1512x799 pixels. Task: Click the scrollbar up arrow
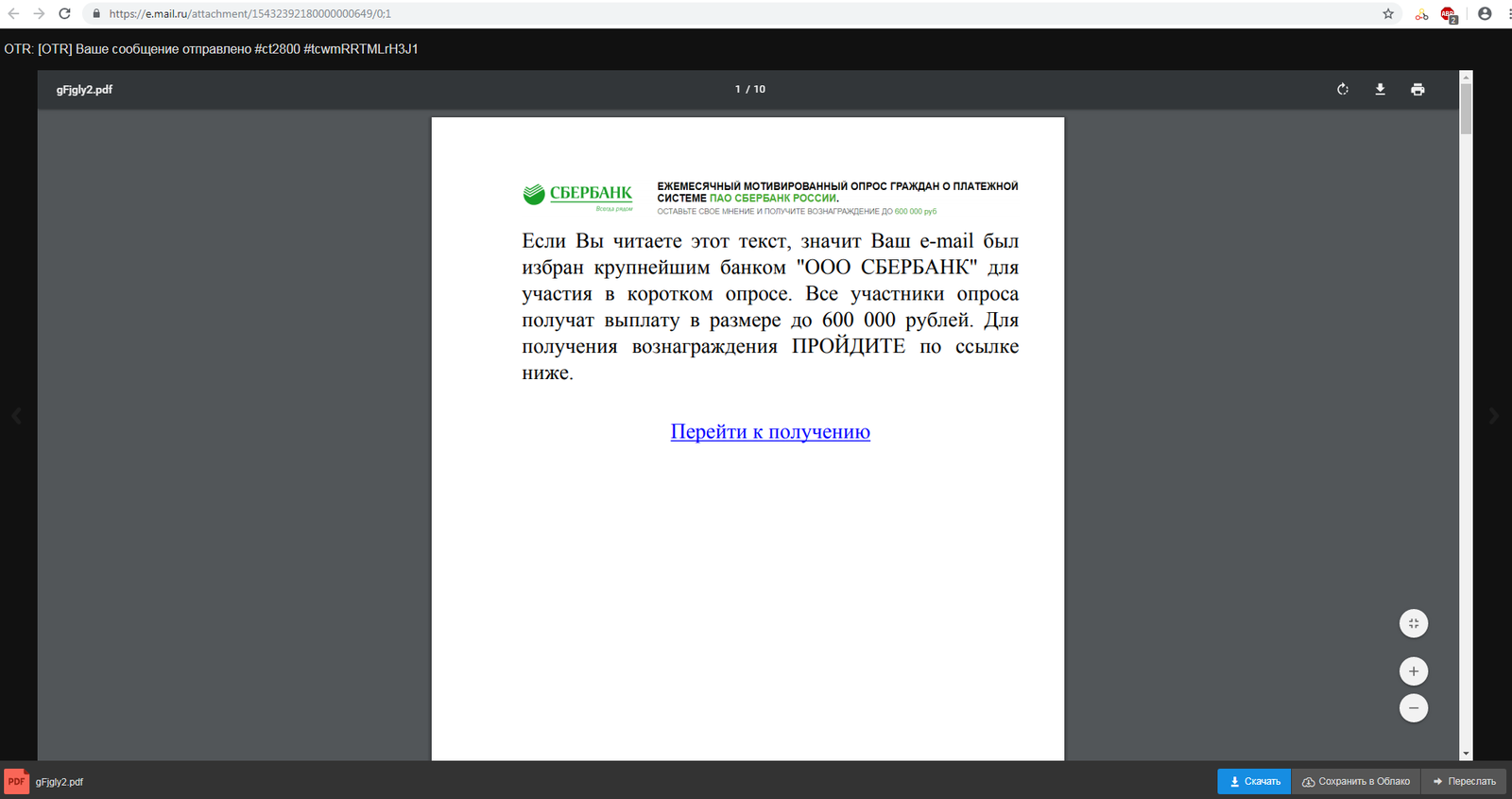[1466, 77]
